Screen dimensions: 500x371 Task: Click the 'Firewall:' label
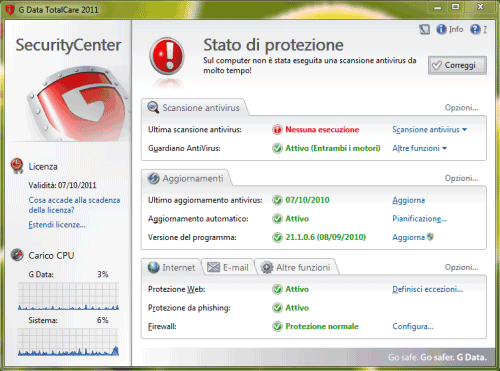[x=162, y=326]
